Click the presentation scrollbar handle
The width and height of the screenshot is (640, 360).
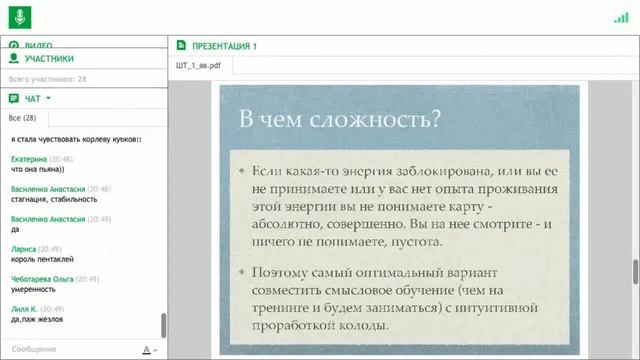click(636, 271)
